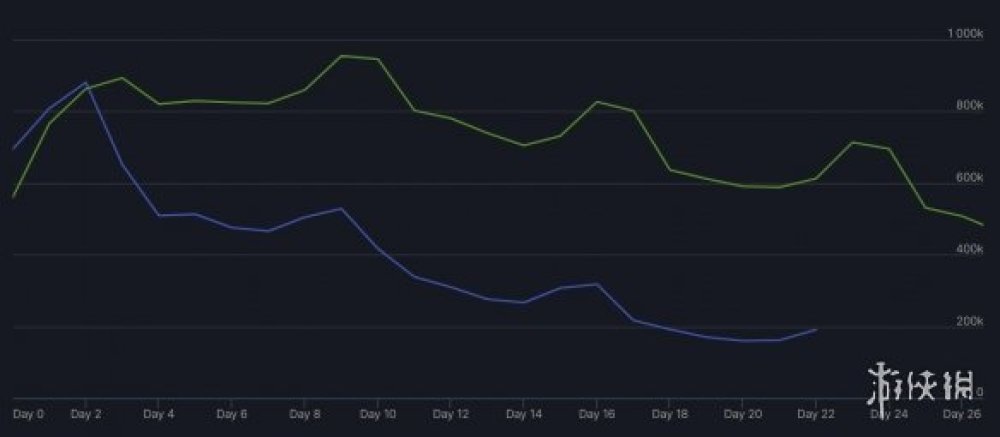Click the Day 14 axis label

pos(524,412)
